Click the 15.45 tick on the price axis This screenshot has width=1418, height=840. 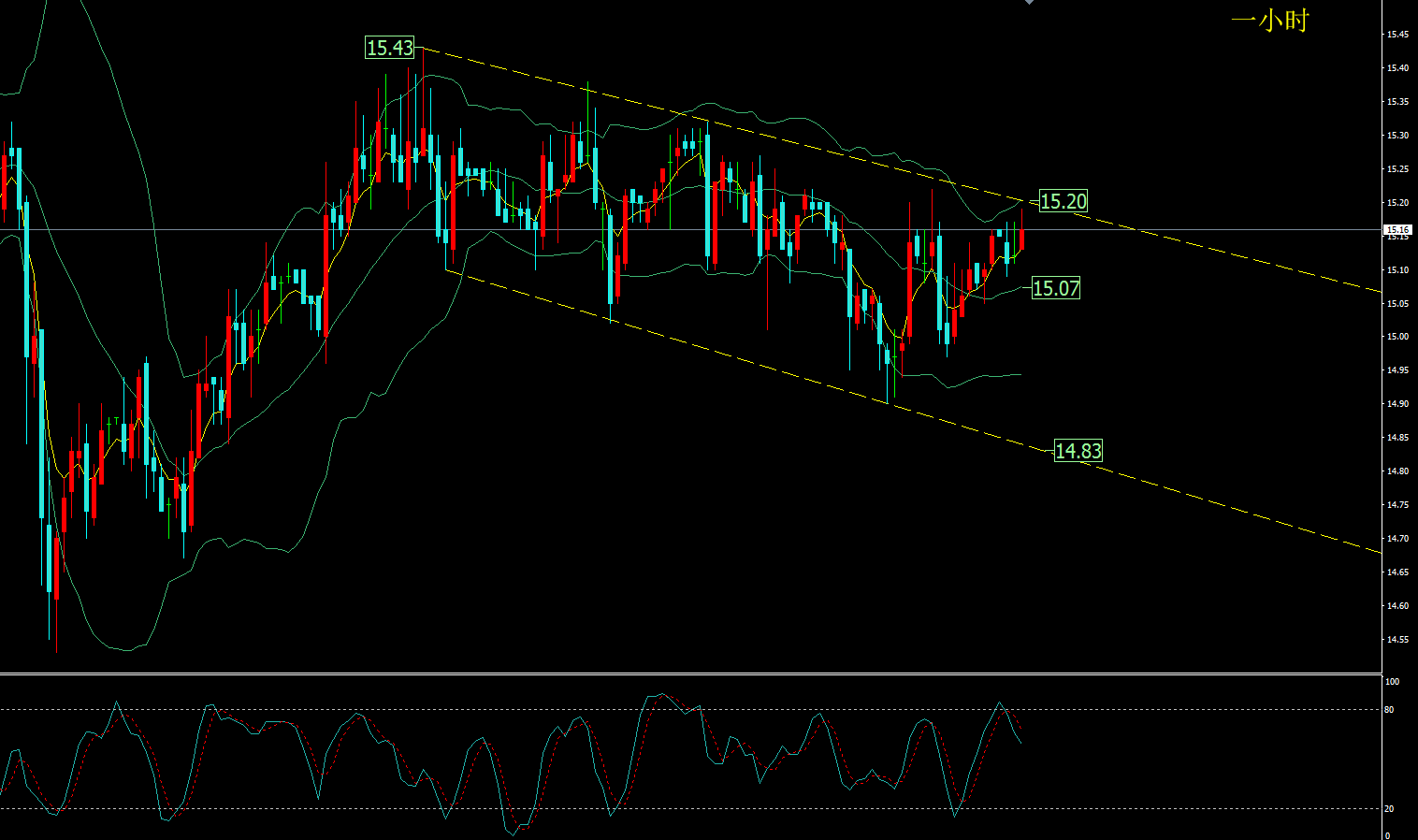coord(1397,35)
